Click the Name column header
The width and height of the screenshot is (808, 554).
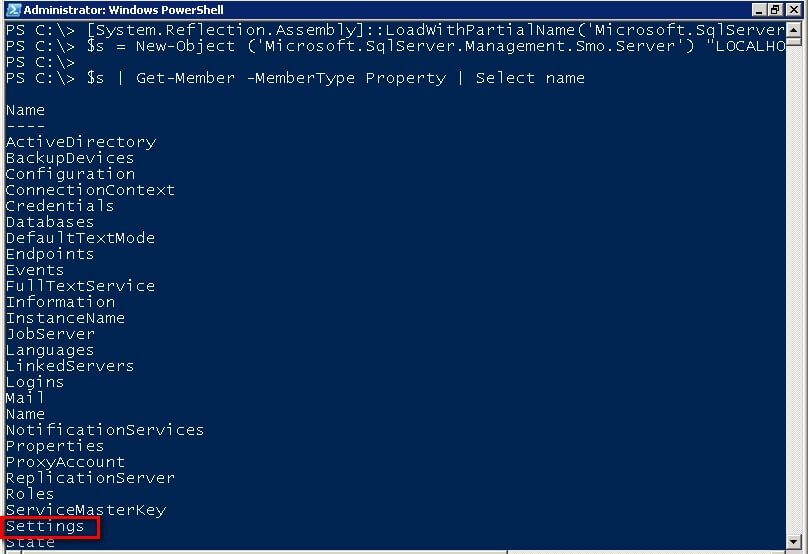25,110
